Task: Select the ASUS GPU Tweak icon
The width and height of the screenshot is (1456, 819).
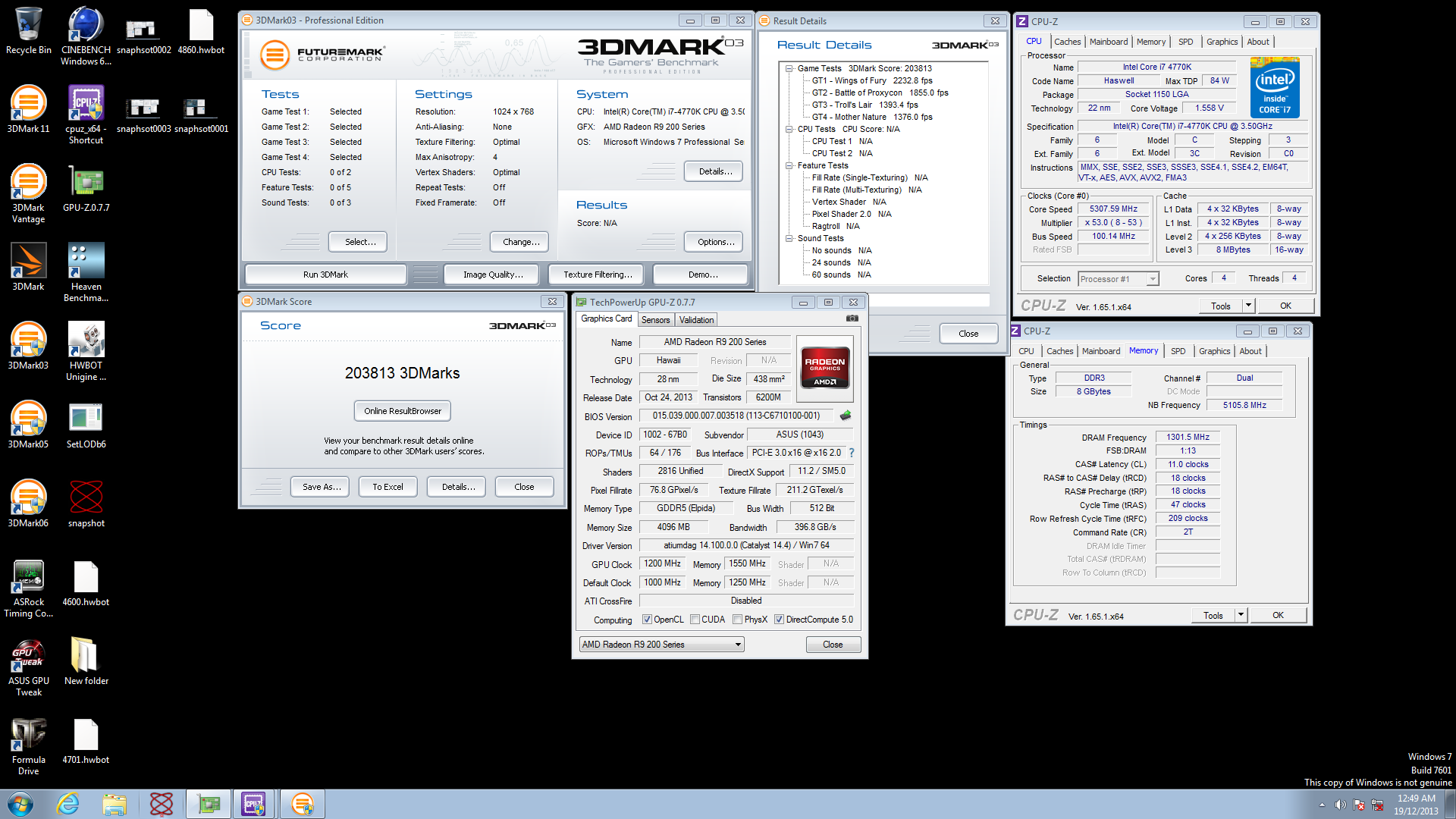Action: point(29,667)
